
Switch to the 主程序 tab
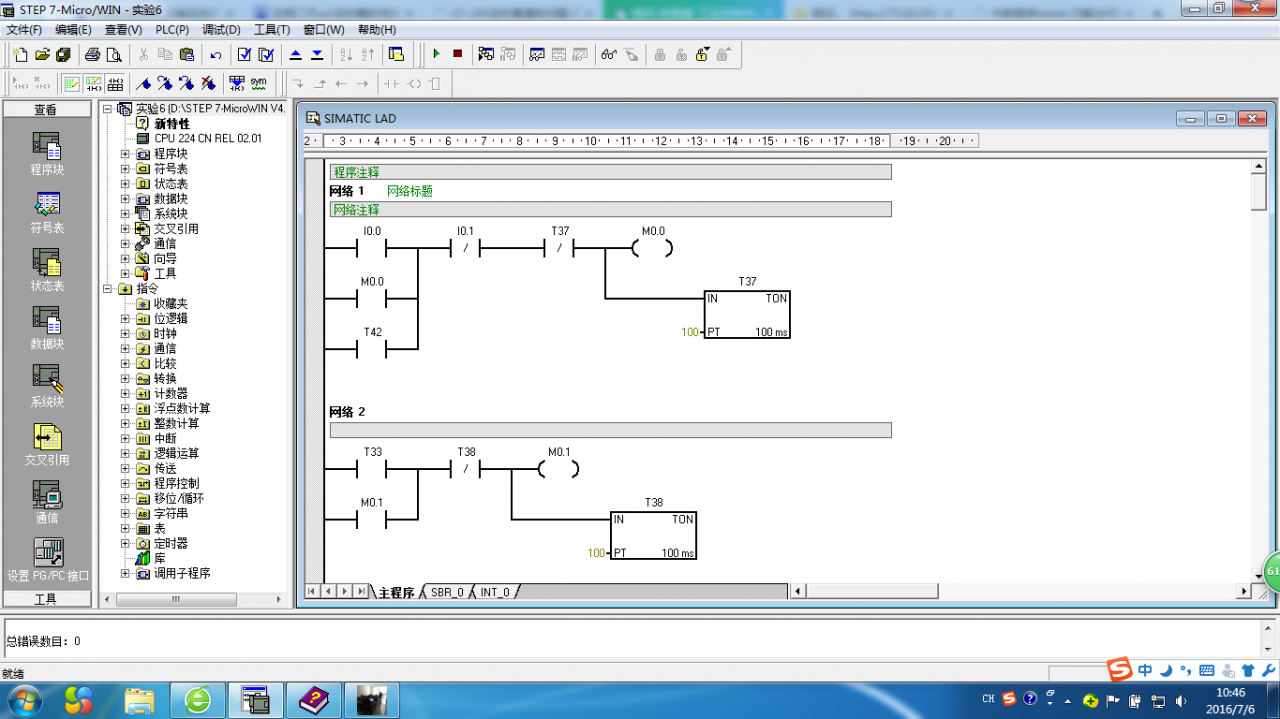[x=396, y=592]
